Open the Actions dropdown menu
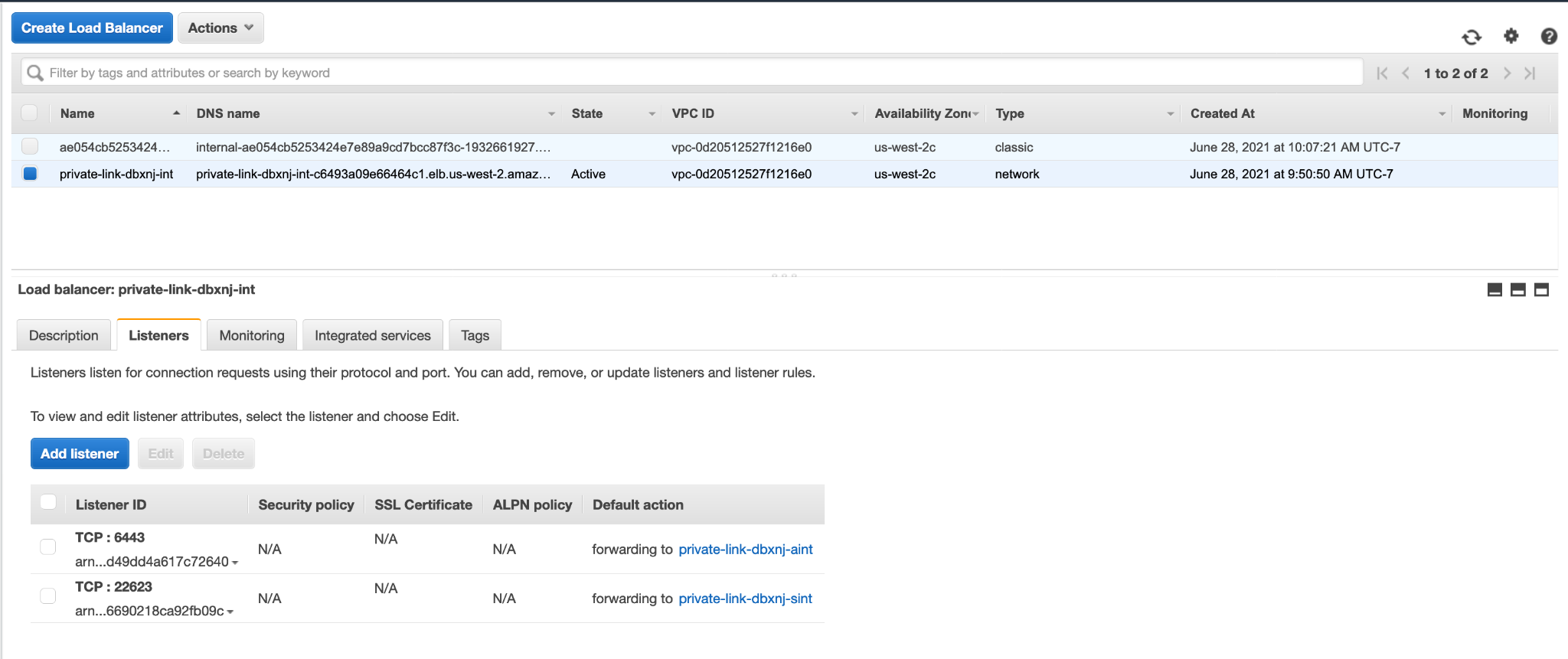The image size is (1568, 659). [x=220, y=28]
